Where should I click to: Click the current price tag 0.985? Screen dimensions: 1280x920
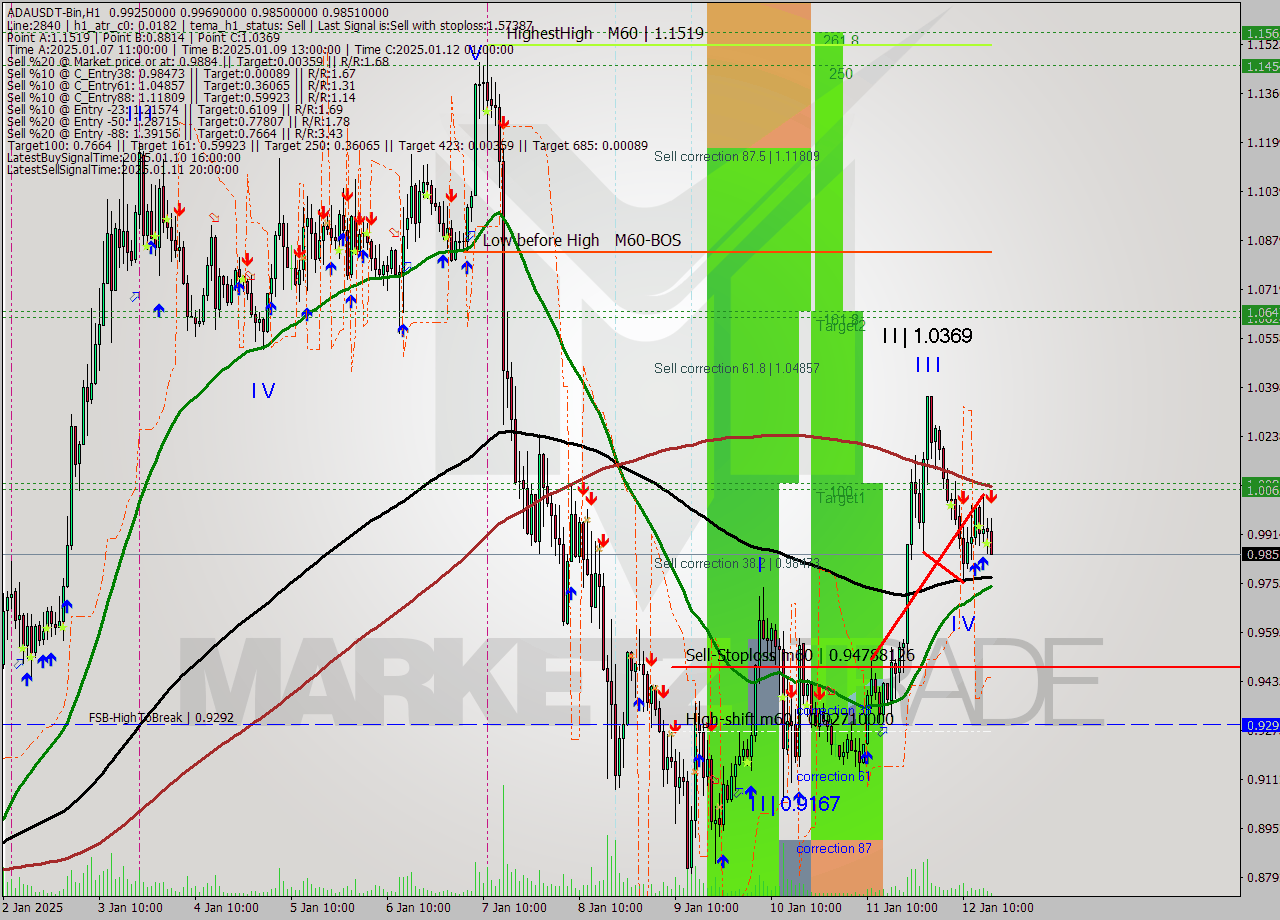(1260, 554)
